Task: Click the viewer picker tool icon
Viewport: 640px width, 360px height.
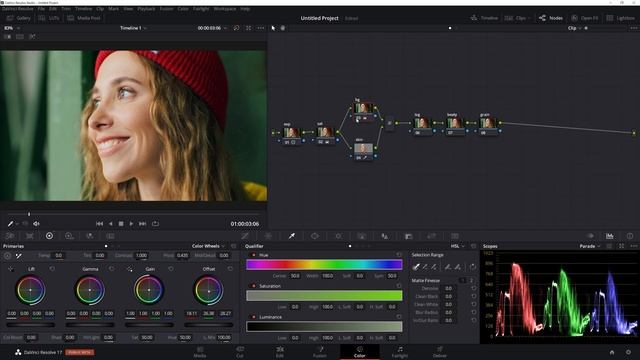Action: [11, 224]
